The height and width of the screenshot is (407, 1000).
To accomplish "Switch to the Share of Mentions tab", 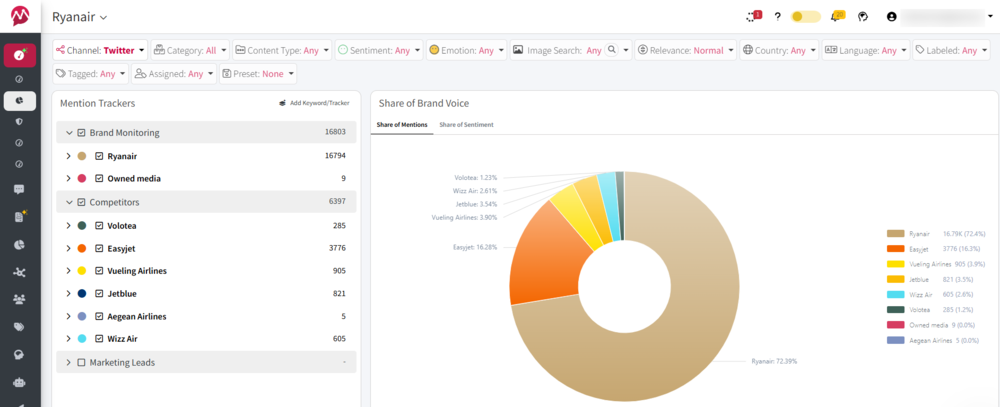I will [x=402, y=125].
